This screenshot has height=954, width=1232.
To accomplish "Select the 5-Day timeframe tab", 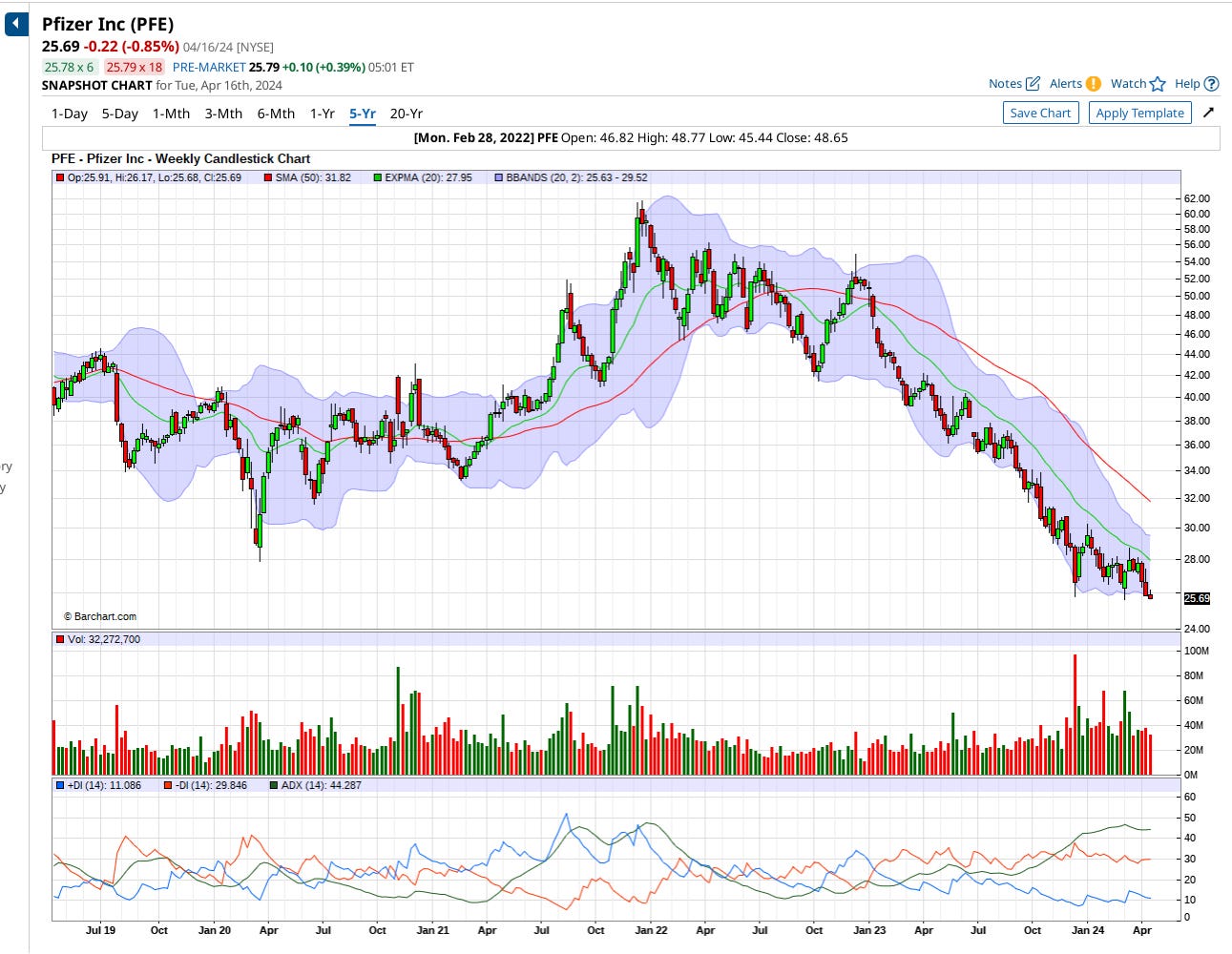I will point(120,114).
